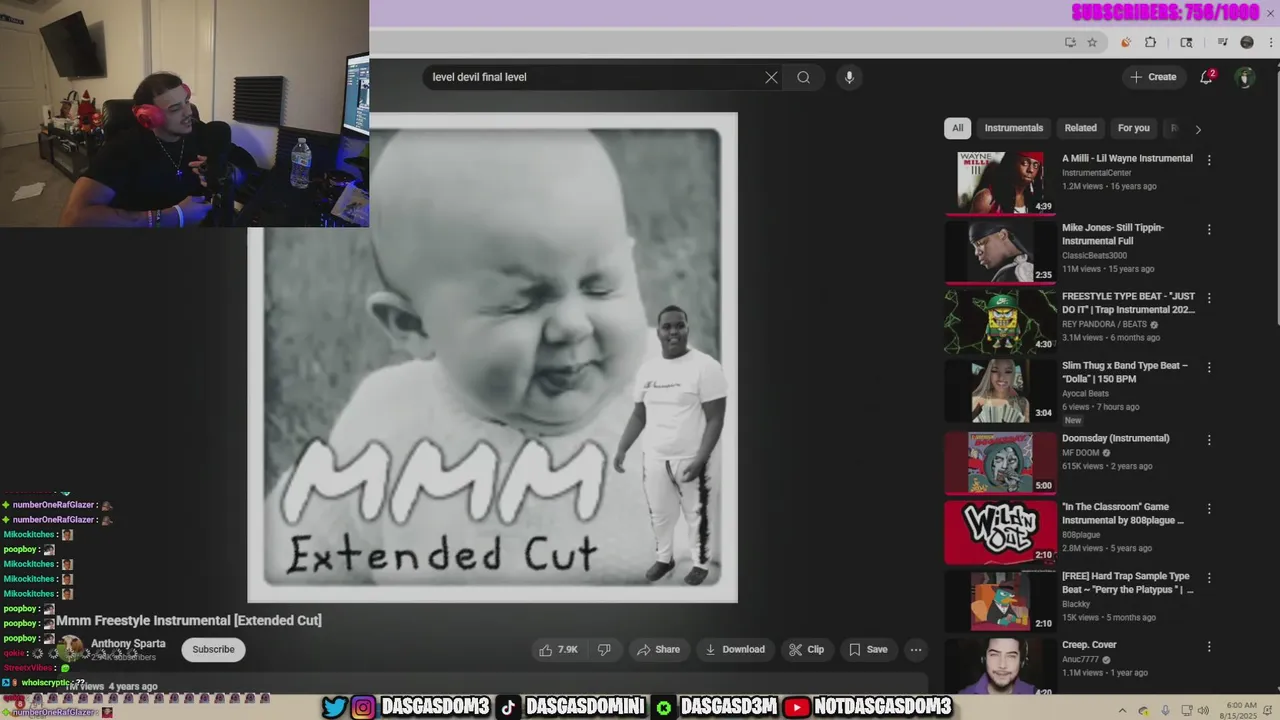The height and width of the screenshot is (720, 1280).
Task: Click the Create button
Action: pyautogui.click(x=1153, y=77)
